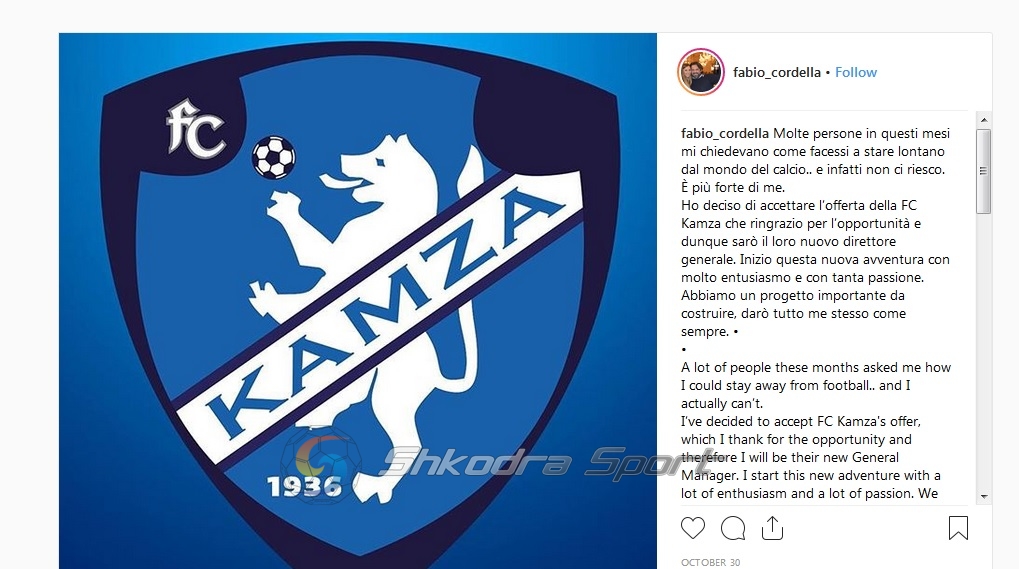This screenshot has height=569, width=1019.
Task: Click the October 30 post date
Action: 710,563
